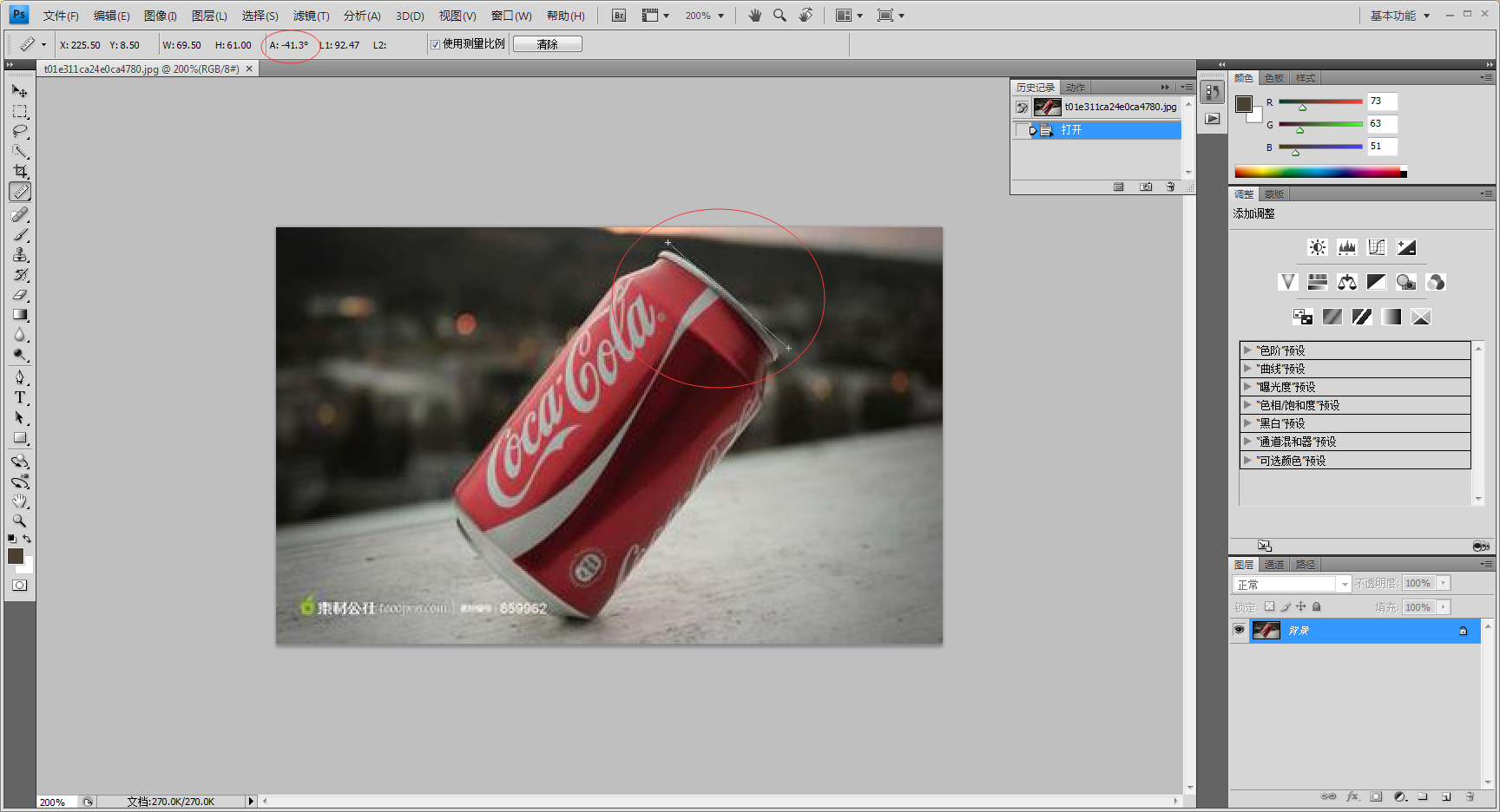Select the Lasso tool
1500x812 pixels.
tap(20, 132)
